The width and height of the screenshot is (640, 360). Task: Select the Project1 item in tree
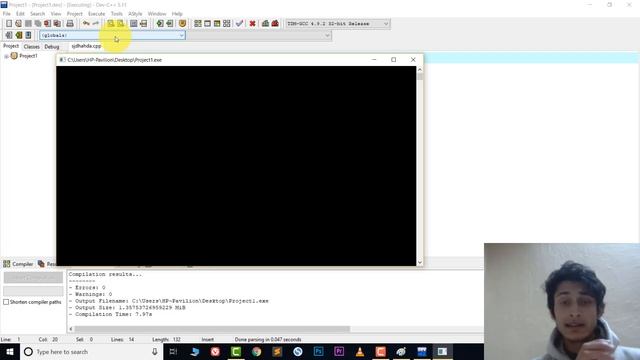tap(28, 56)
